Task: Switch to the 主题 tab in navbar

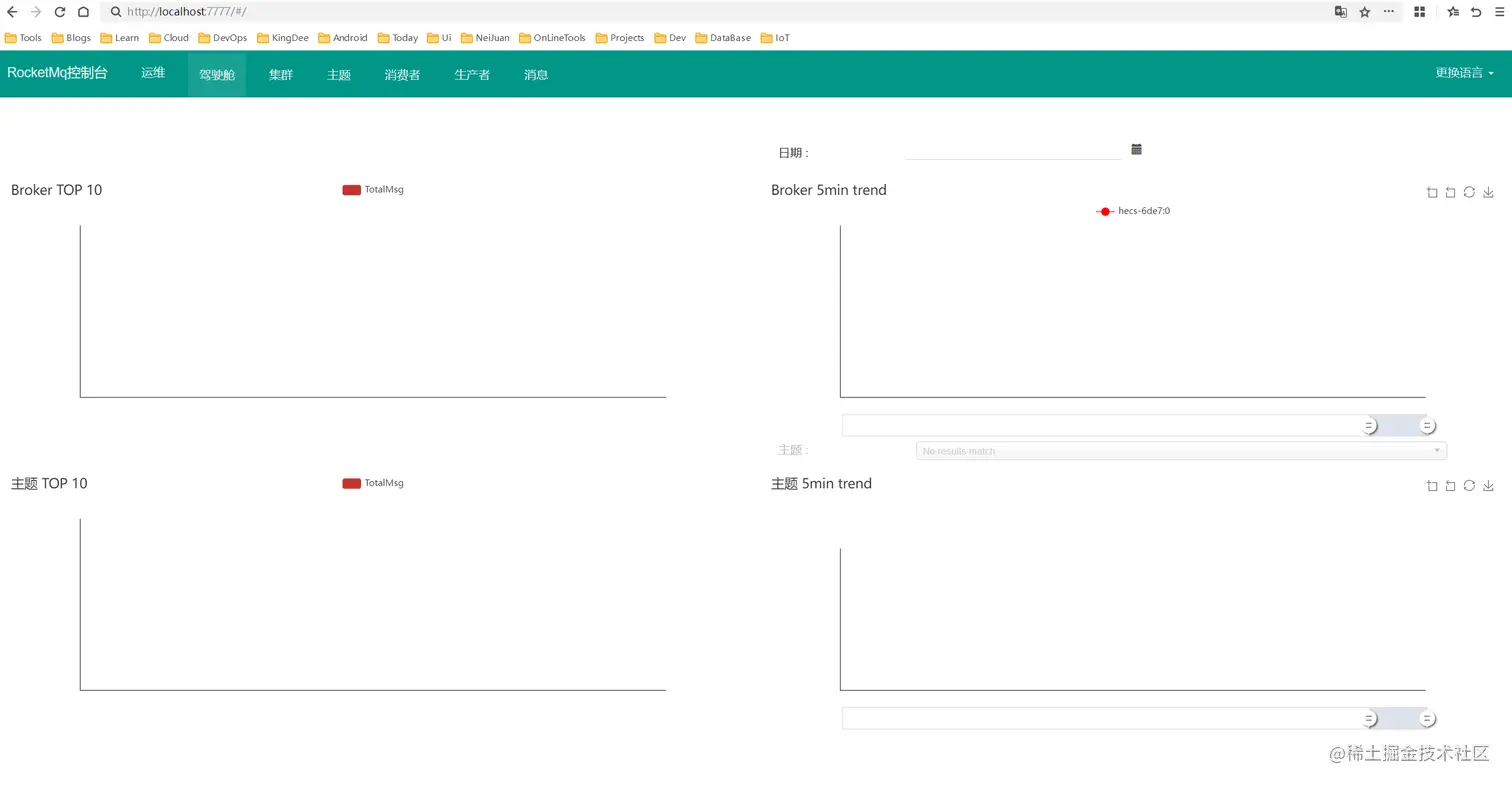Action: coord(339,74)
